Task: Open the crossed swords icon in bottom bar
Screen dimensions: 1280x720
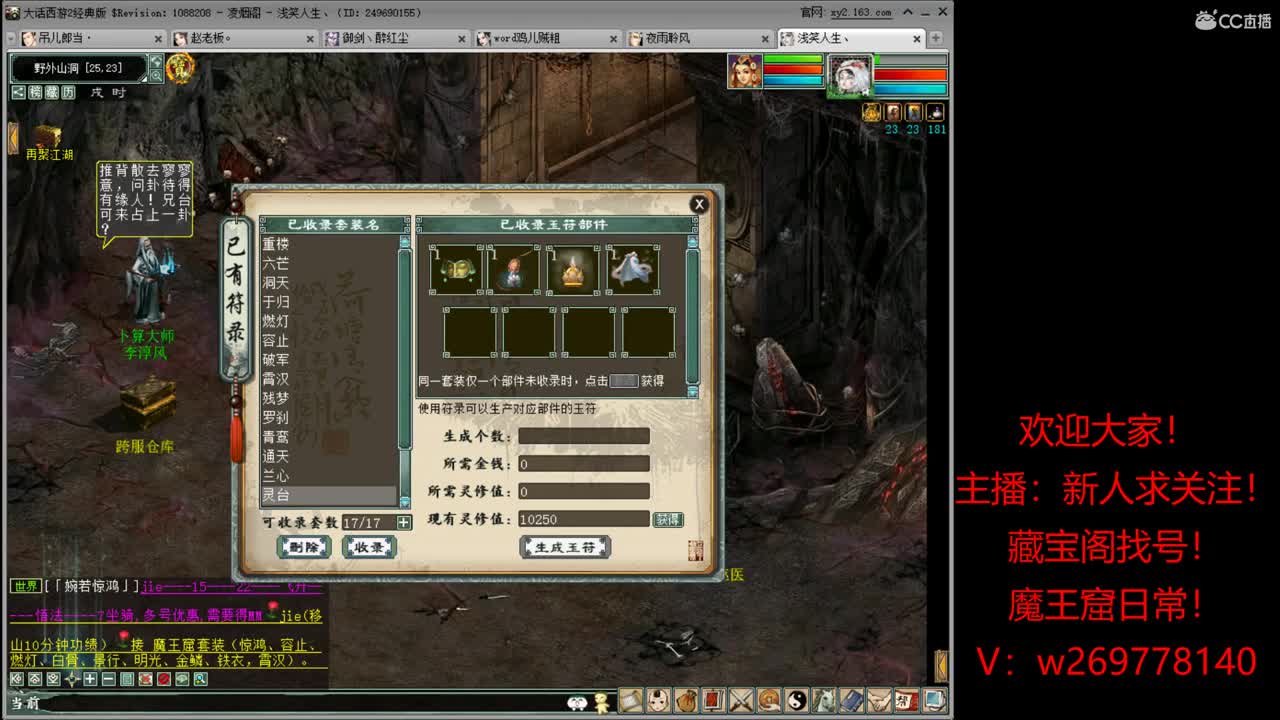Action: point(741,700)
